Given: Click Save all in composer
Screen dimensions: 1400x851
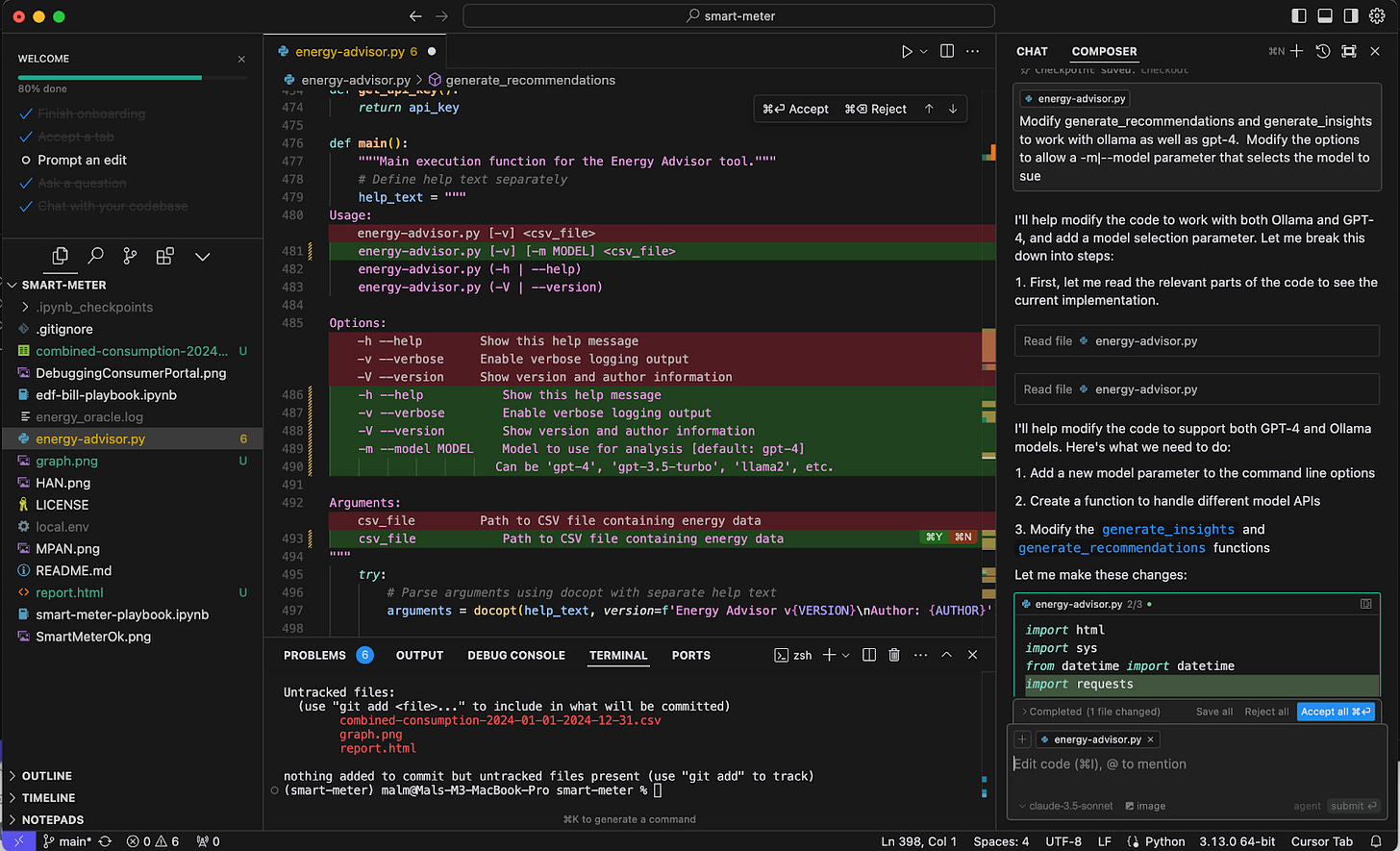Looking at the screenshot, I should coord(1214,712).
